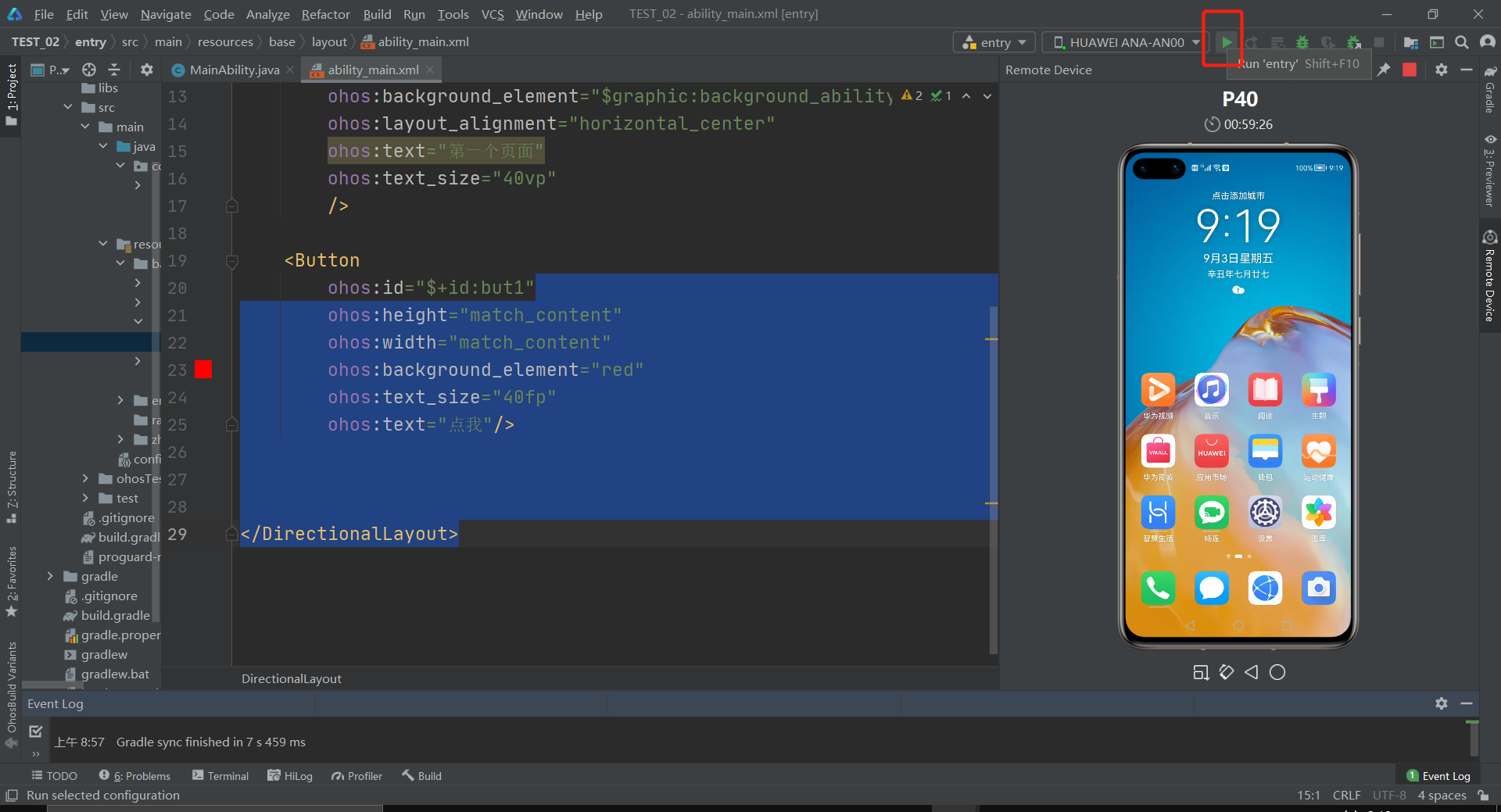This screenshot has height=812, width=1501.
Task: Change CRLF line separator in status bar
Action: point(1346,796)
